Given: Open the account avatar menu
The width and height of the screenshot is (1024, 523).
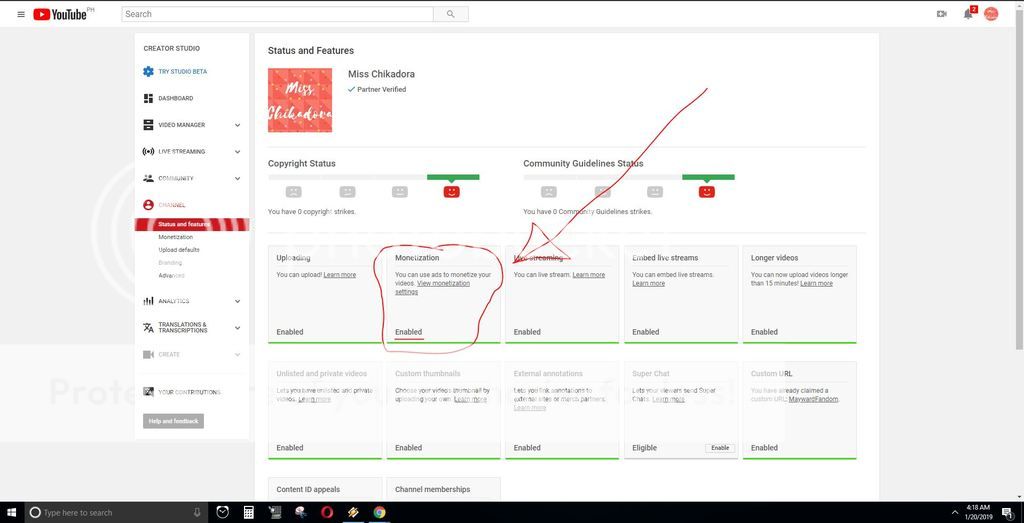Looking at the screenshot, I should pos(991,14).
